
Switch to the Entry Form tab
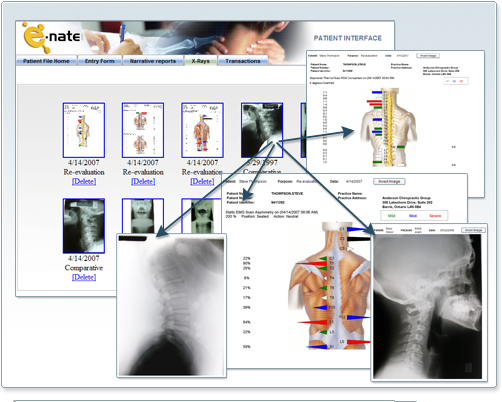(x=100, y=61)
